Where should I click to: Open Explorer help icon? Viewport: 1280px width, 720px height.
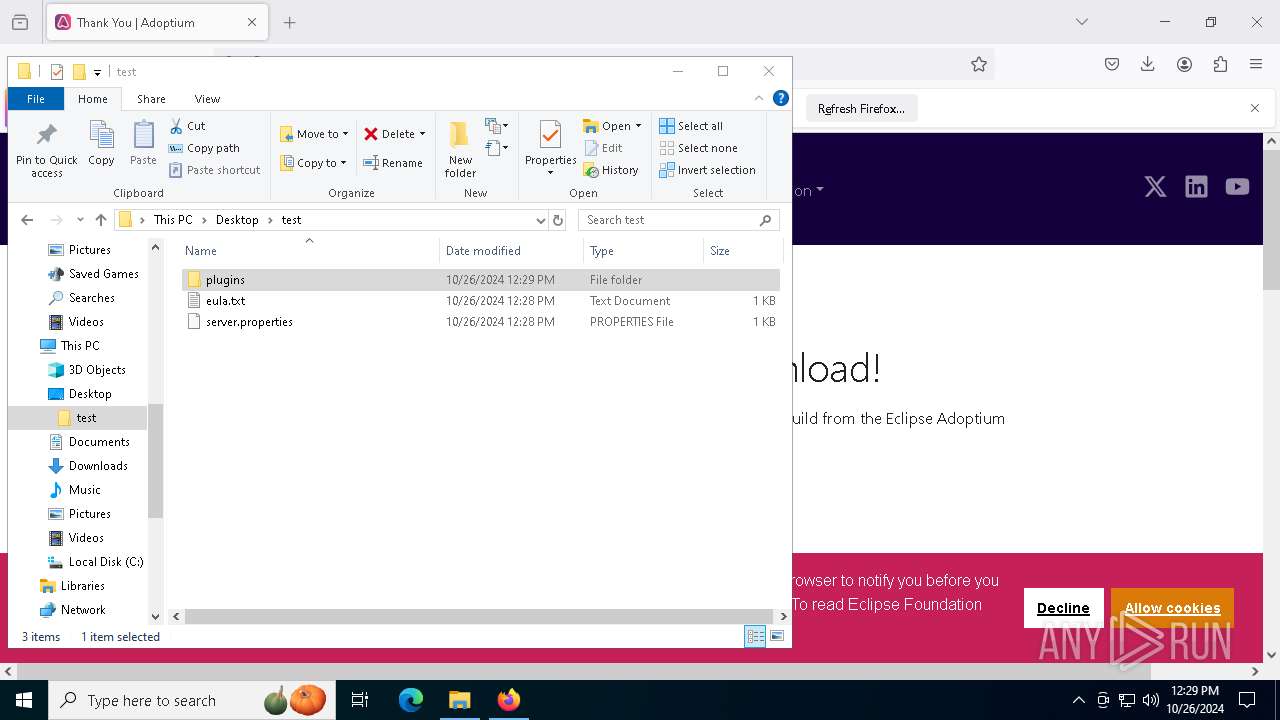[781, 98]
